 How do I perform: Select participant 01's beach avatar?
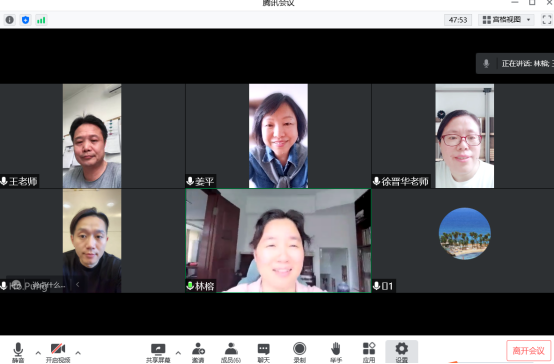tap(465, 234)
